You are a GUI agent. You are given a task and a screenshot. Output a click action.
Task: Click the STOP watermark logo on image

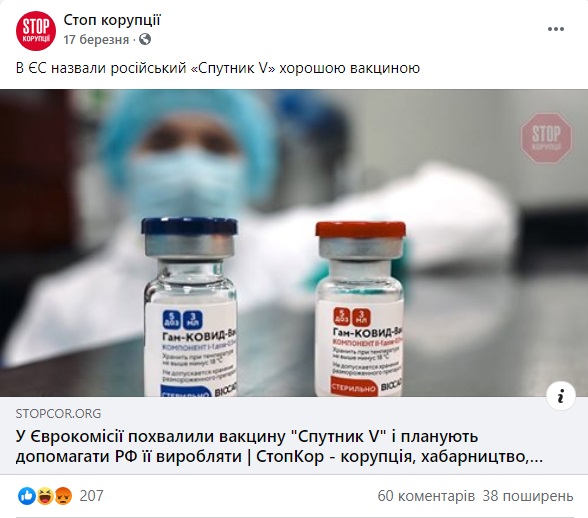(546, 138)
